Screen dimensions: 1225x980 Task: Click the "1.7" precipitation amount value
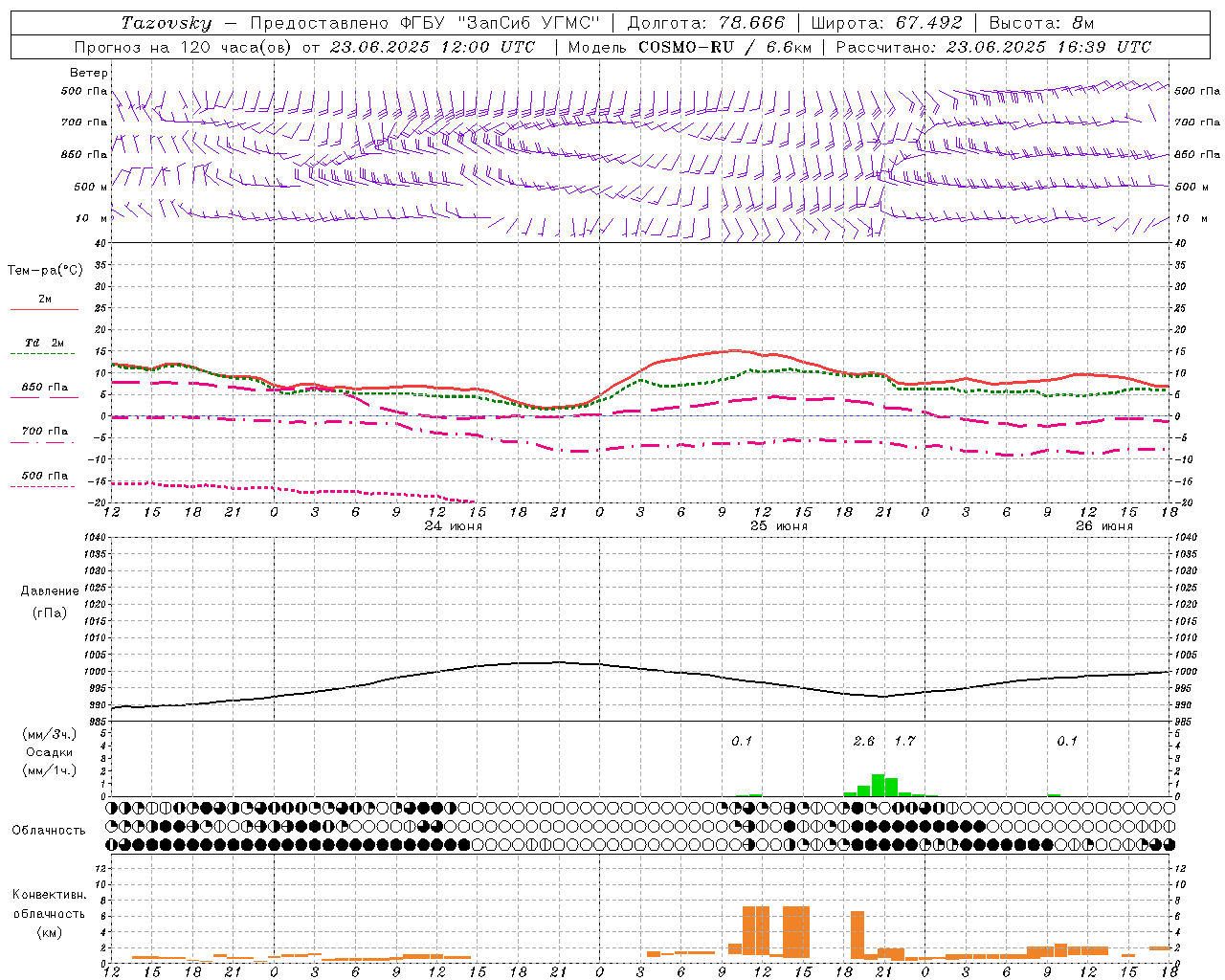pyautogui.click(x=905, y=741)
